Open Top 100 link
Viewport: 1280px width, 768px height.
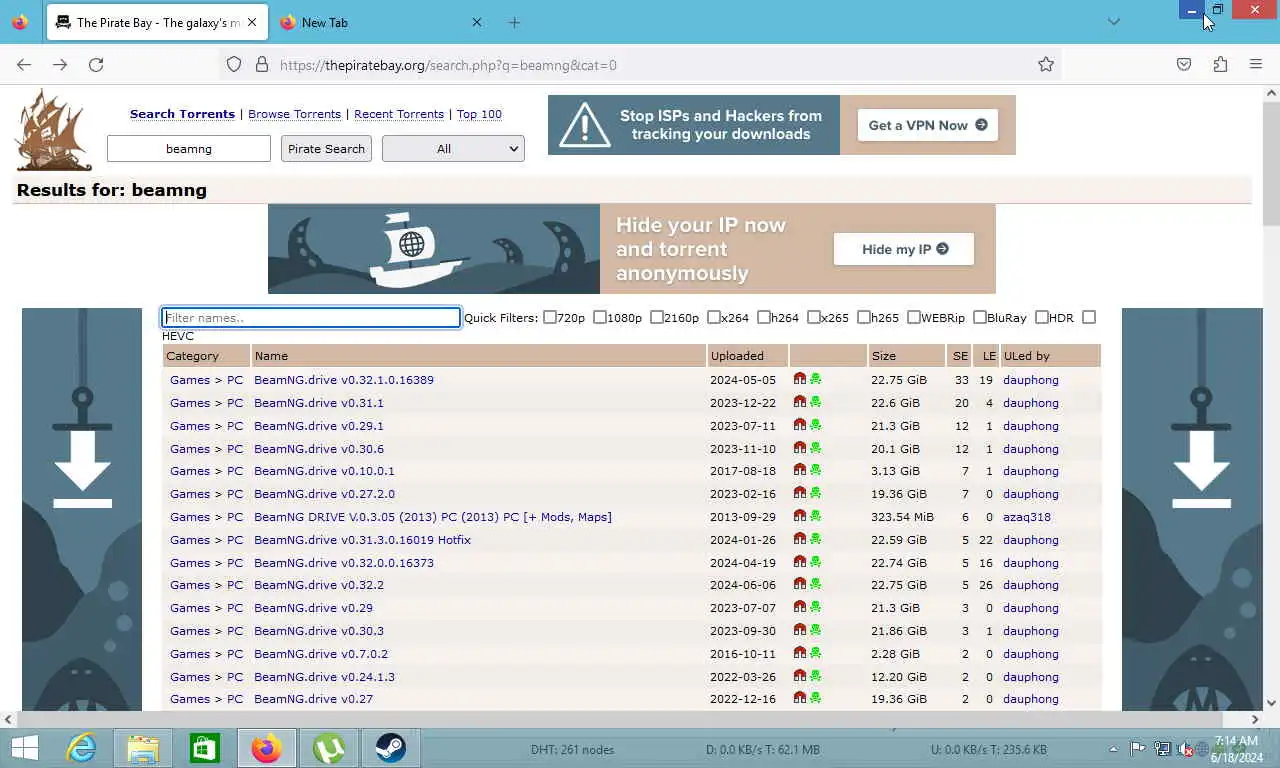click(x=479, y=114)
